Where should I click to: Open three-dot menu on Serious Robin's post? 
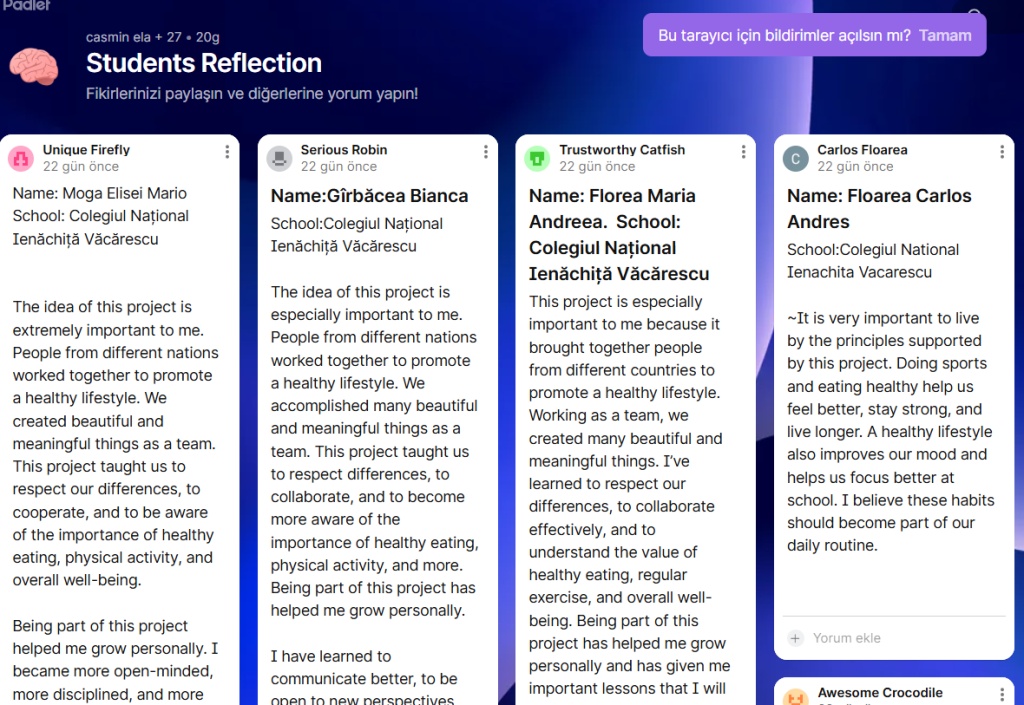click(x=485, y=152)
